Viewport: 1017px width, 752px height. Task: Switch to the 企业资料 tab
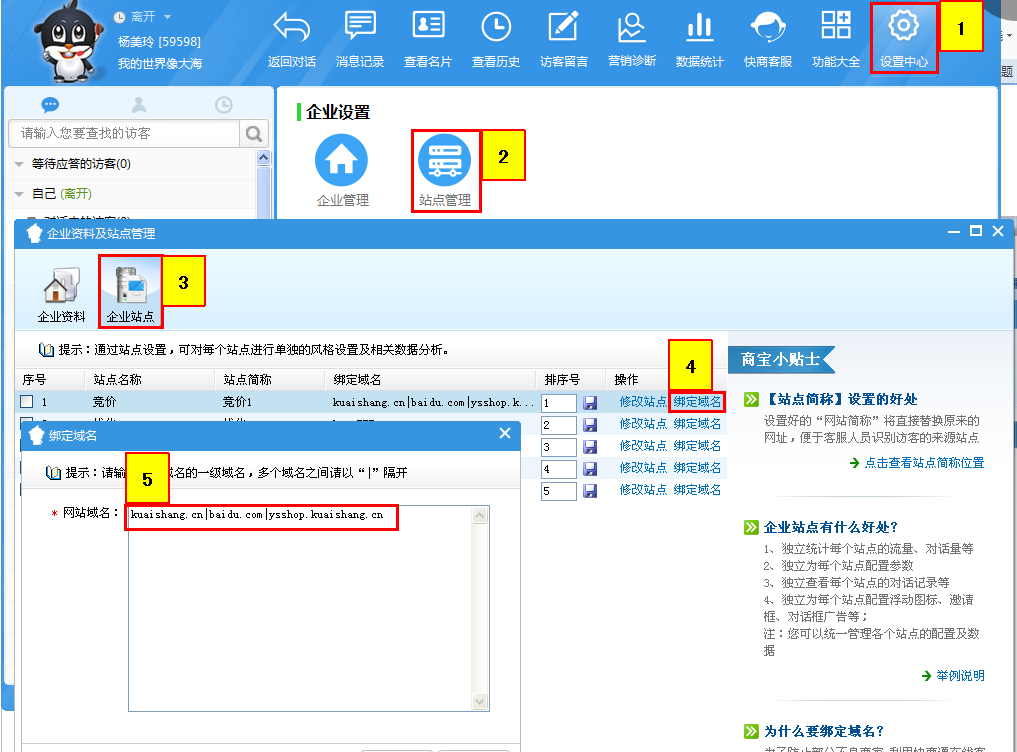pos(61,294)
